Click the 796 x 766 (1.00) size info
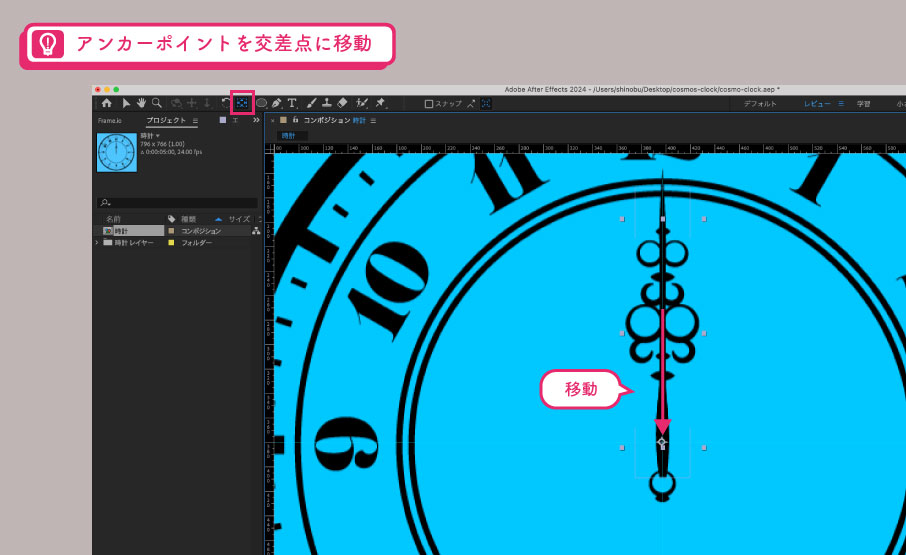 (x=162, y=144)
